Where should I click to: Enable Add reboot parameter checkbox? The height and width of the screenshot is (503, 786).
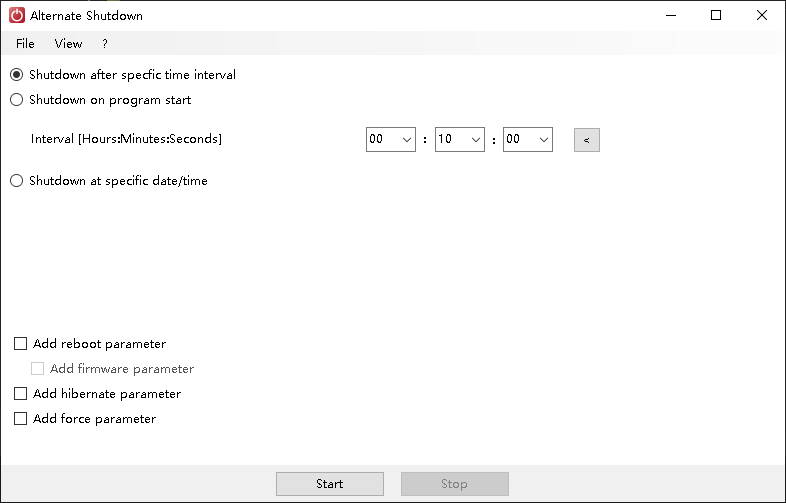(x=21, y=344)
